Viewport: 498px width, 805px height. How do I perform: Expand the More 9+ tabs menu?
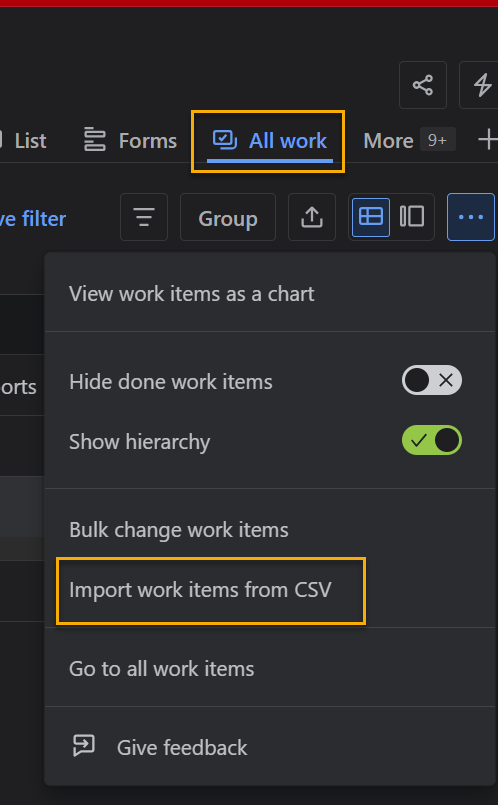[x=409, y=140]
